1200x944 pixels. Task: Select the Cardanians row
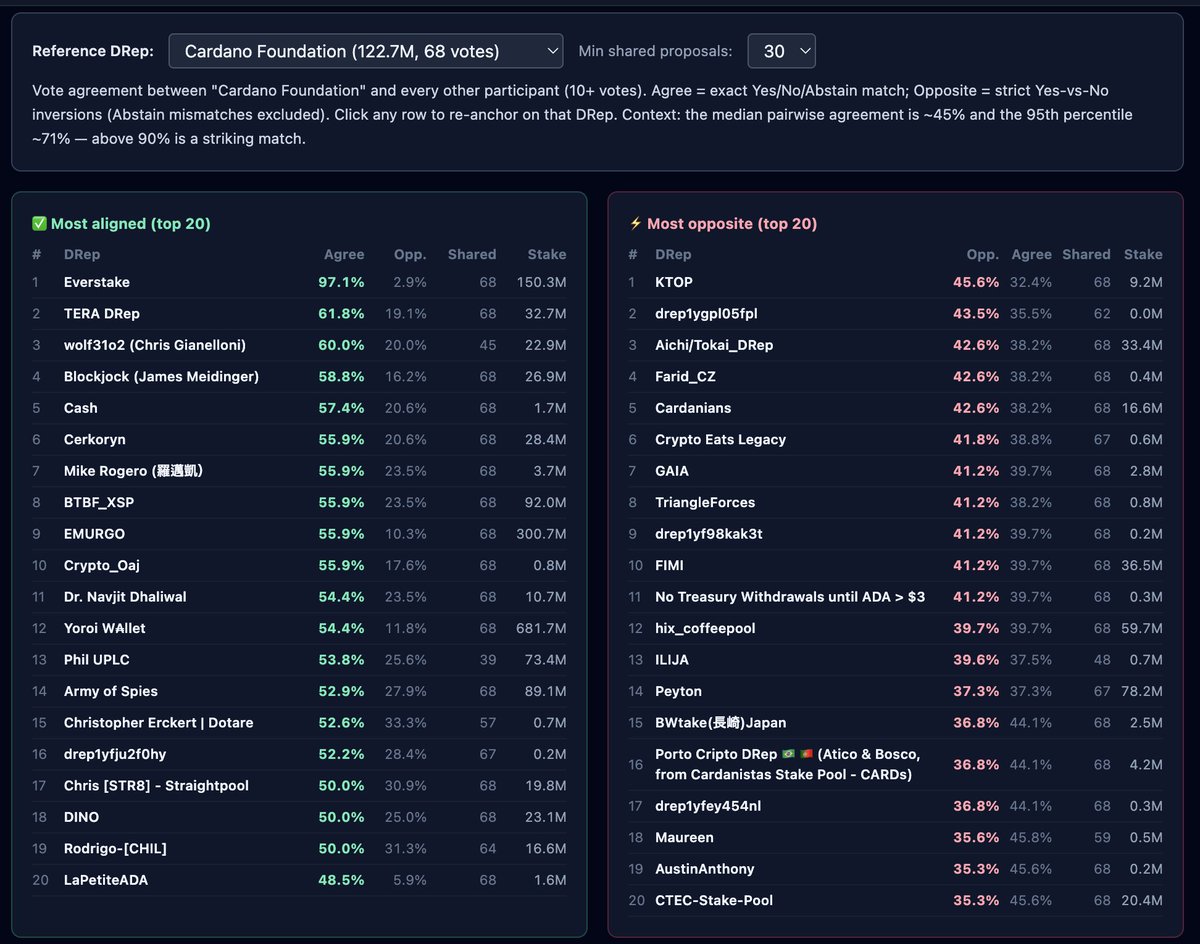(x=895, y=408)
